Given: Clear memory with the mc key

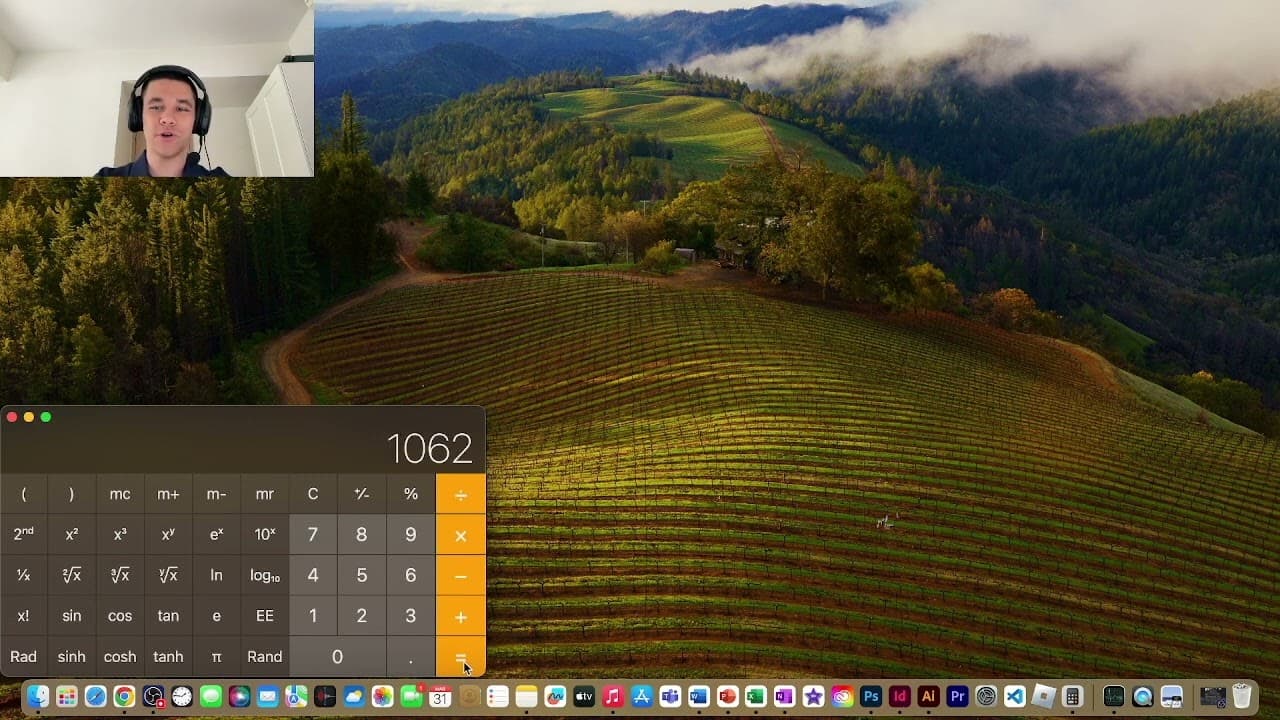Looking at the screenshot, I should click(120, 494).
